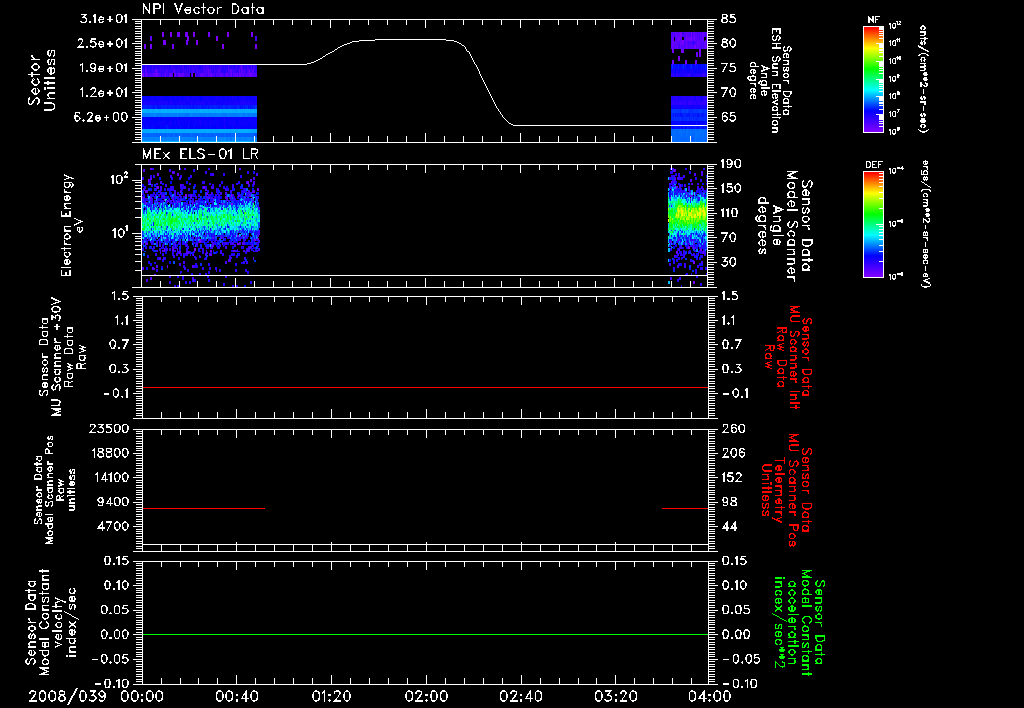Click the 23500 tick value on scanner axis
The width and height of the screenshot is (1024, 708).
(x=109, y=429)
